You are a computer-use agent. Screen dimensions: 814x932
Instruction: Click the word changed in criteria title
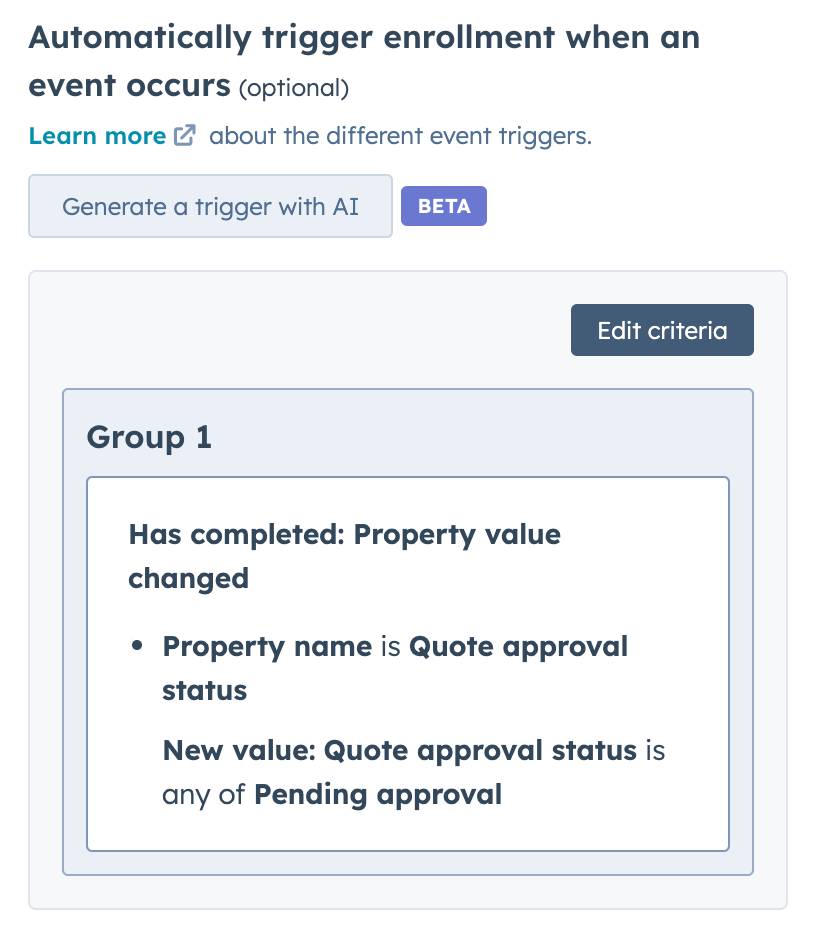coord(188,578)
